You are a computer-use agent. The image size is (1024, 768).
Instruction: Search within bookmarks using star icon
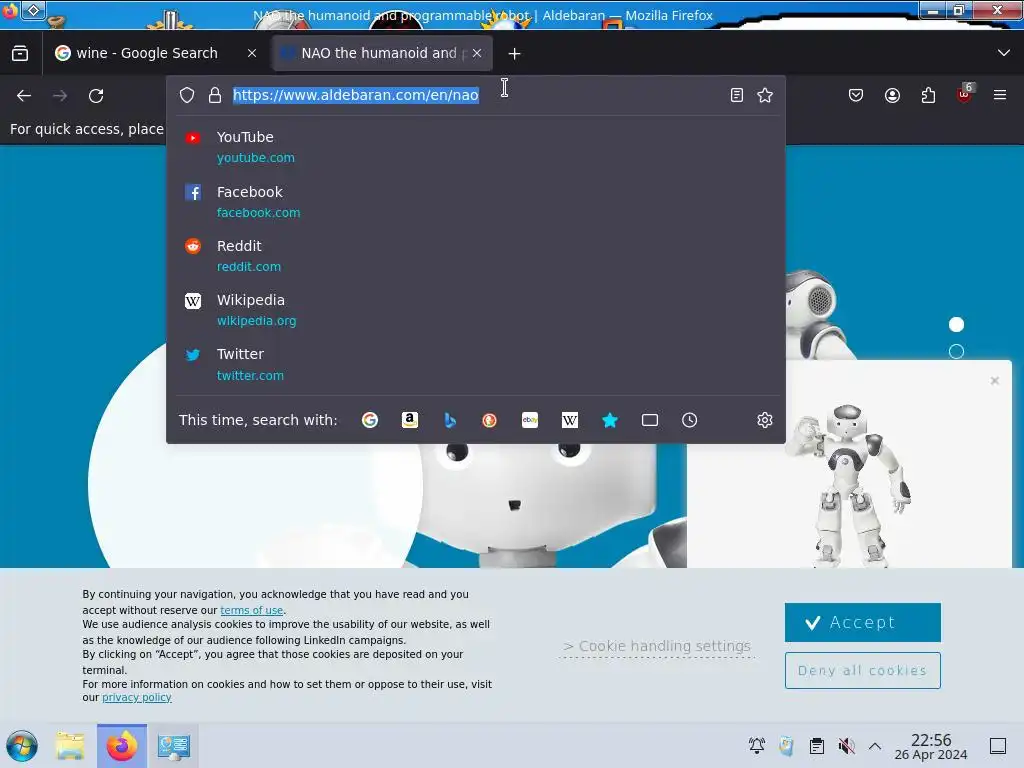(610, 420)
